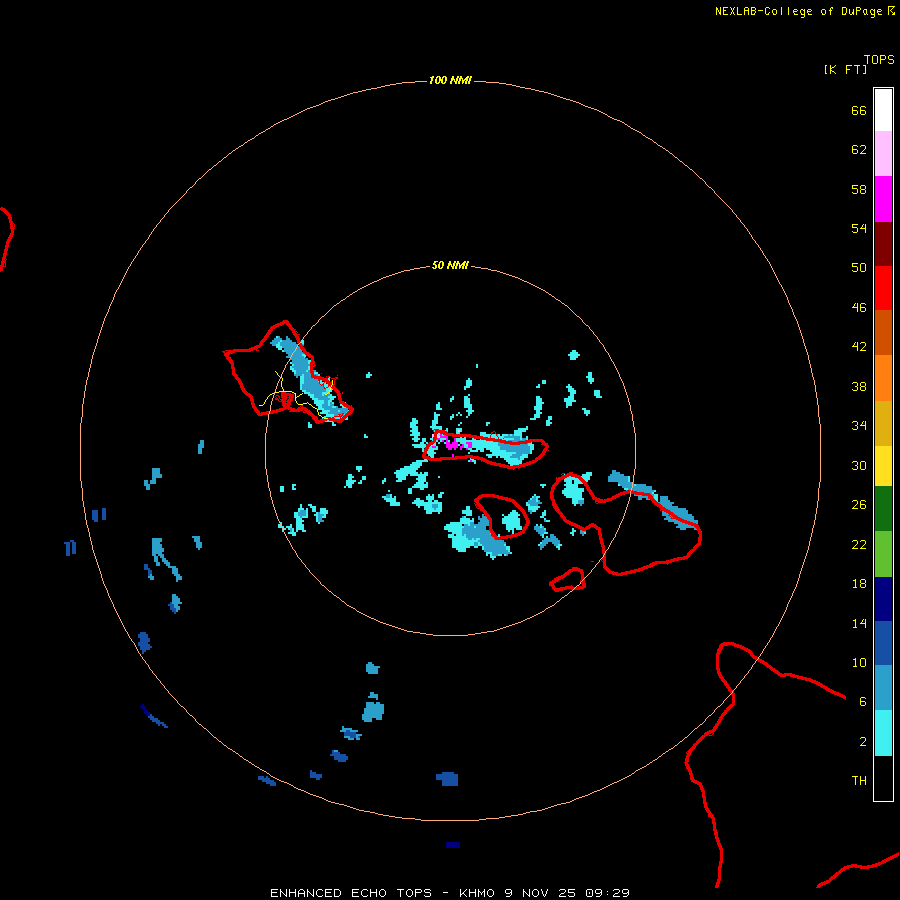The height and width of the screenshot is (900, 900).
Task: Select the dark red legend swatch
Action: pyautogui.click(x=883, y=244)
